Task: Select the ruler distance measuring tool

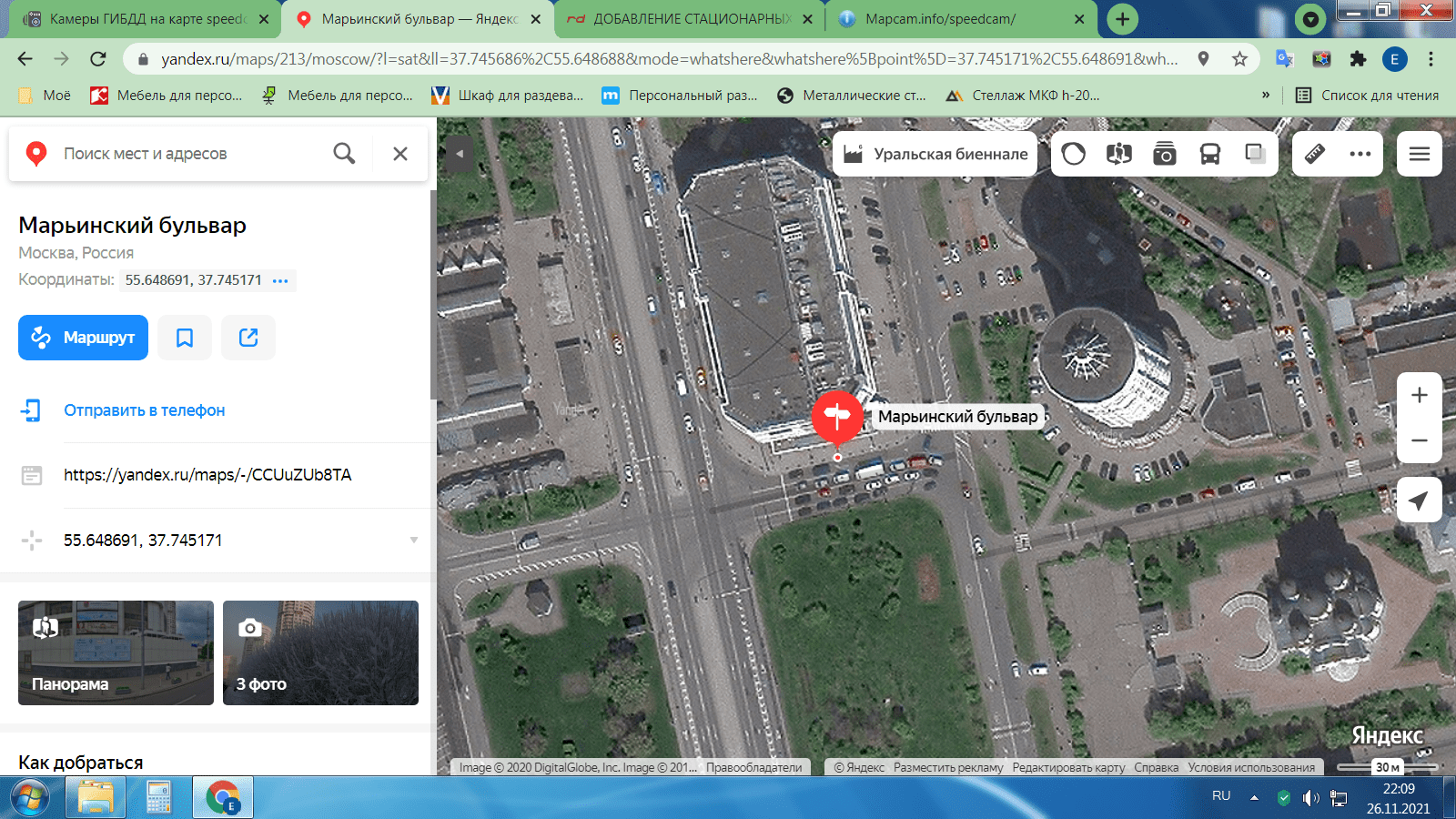Action: click(x=1315, y=154)
